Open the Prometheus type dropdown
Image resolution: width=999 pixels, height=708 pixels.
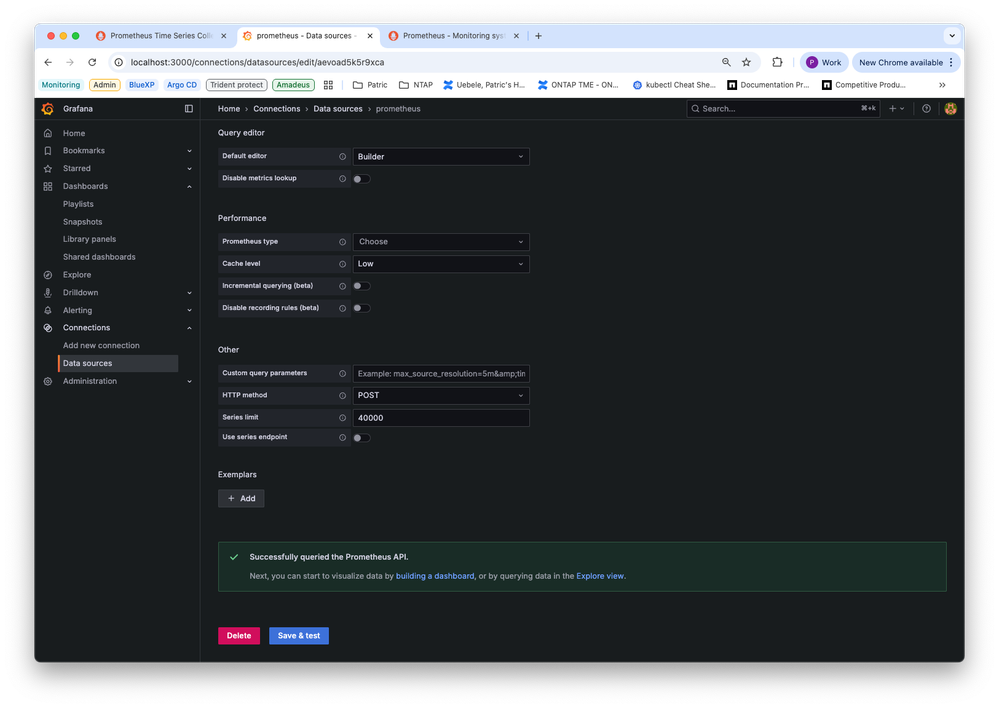coord(441,242)
